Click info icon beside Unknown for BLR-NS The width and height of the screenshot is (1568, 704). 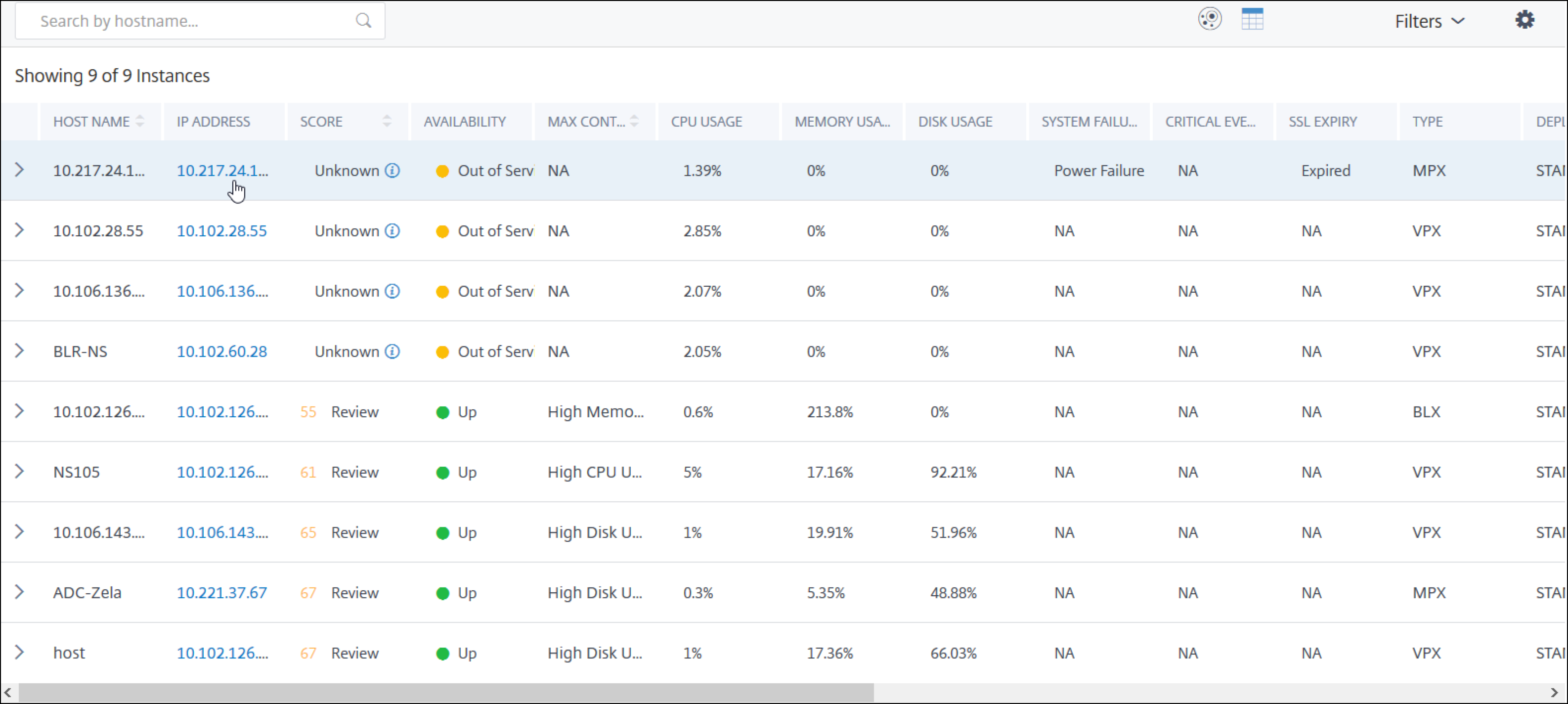click(x=392, y=352)
